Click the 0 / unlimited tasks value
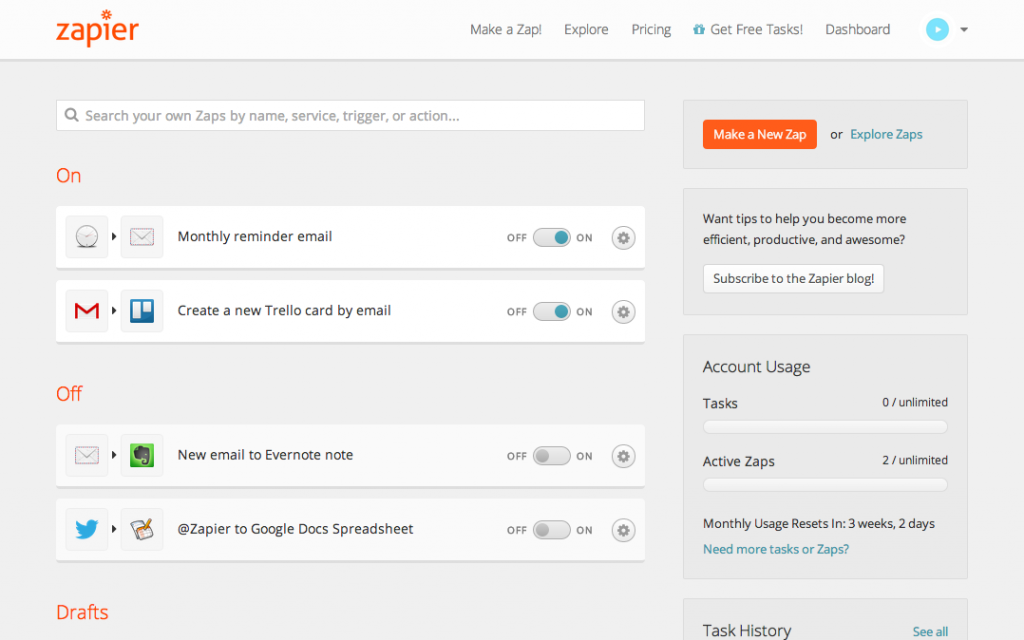This screenshot has height=640, width=1024. [x=915, y=402]
